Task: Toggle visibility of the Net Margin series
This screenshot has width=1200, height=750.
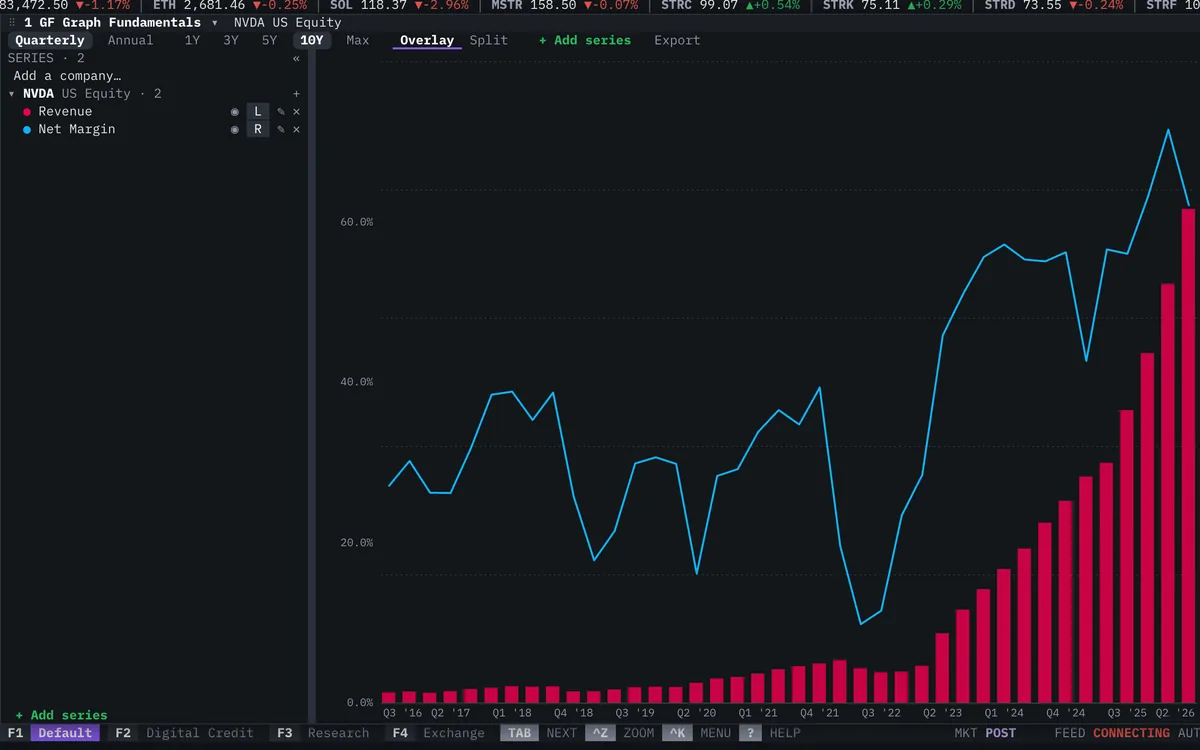Action: (235, 130)
